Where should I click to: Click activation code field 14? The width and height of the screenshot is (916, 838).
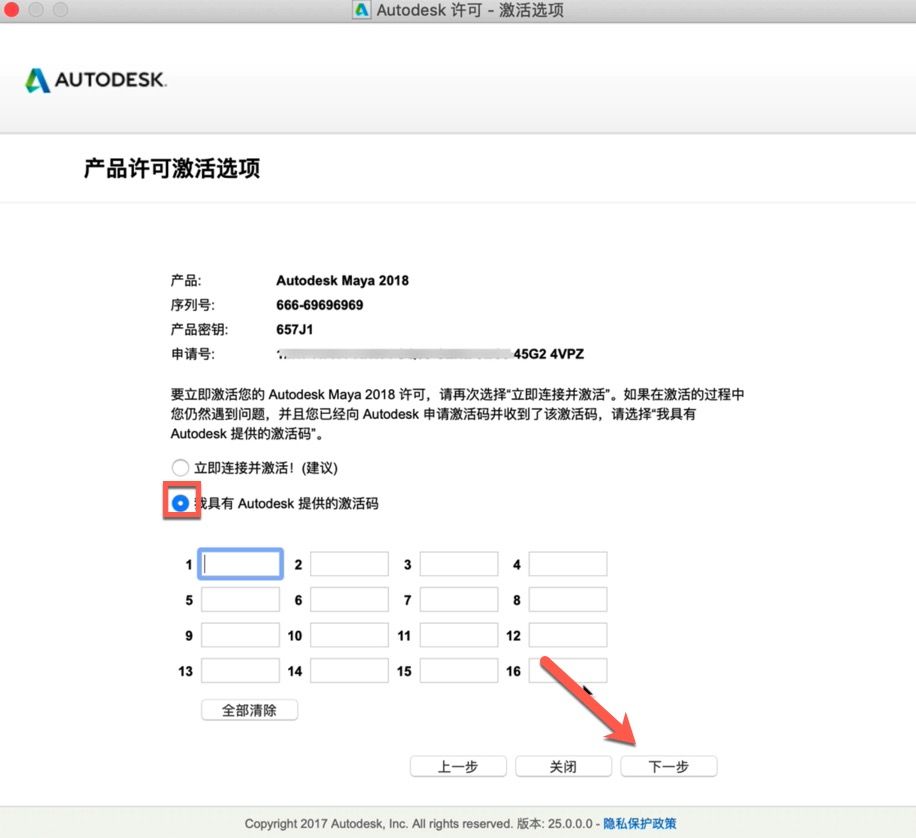click(x=349, y=671)
